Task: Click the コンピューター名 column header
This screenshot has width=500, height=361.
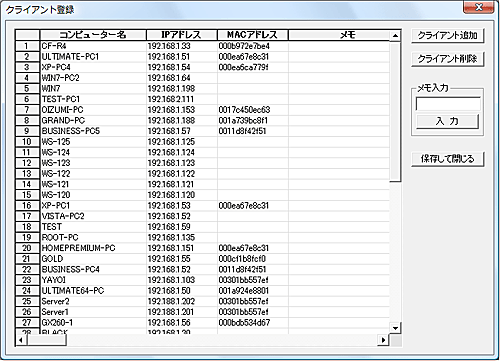Action: click(93, 35)
